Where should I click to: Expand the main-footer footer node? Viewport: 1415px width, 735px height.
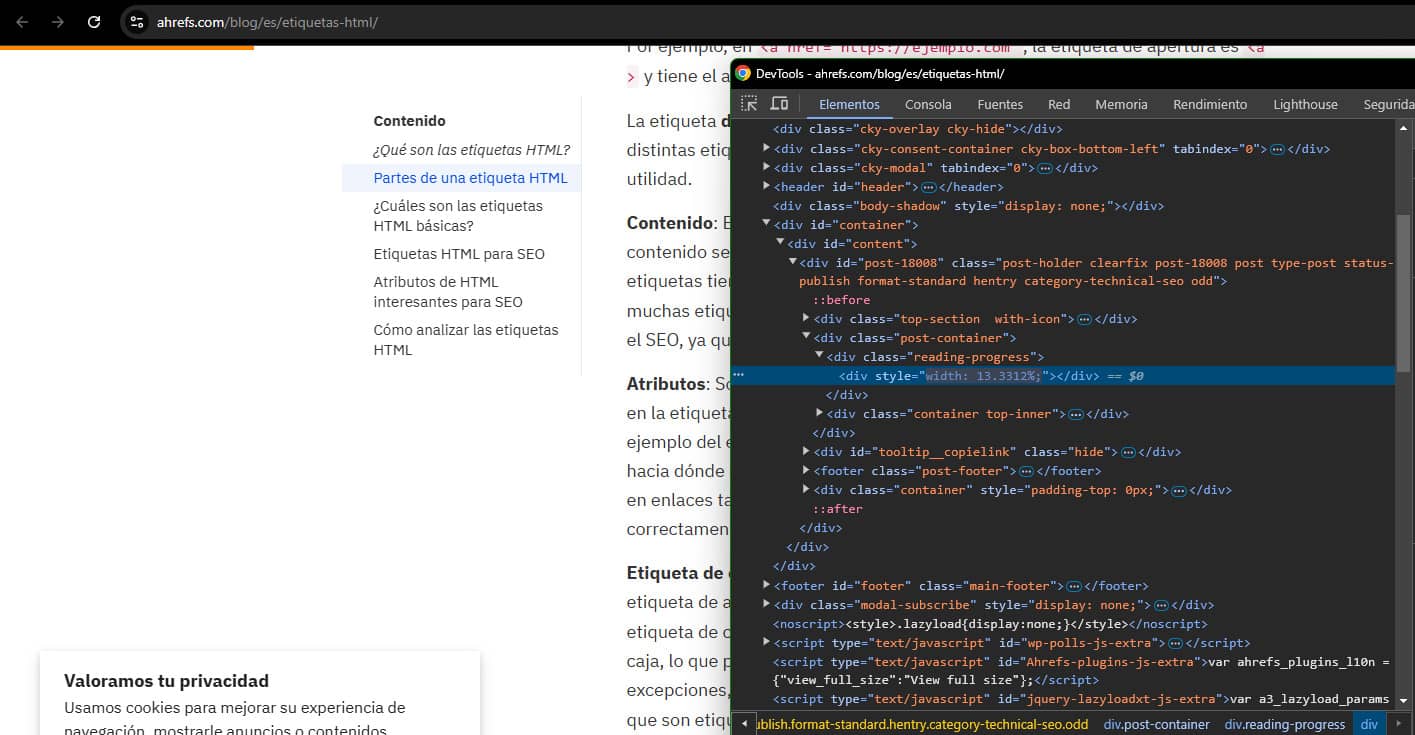pos(767,585)
